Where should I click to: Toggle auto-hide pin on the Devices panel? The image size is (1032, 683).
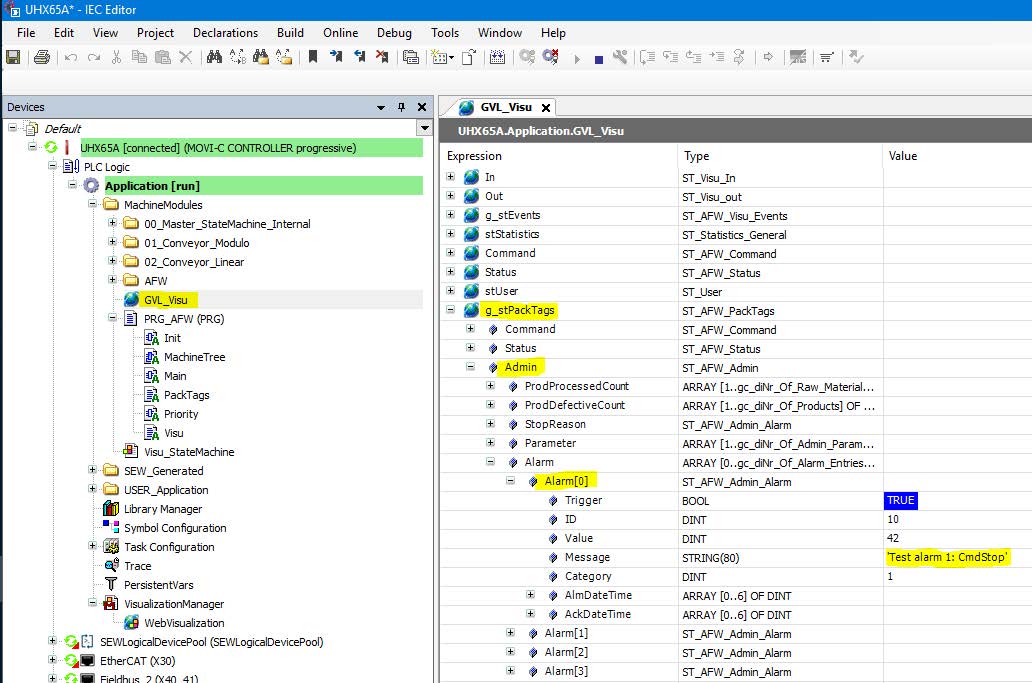click(x=402, y=107)
